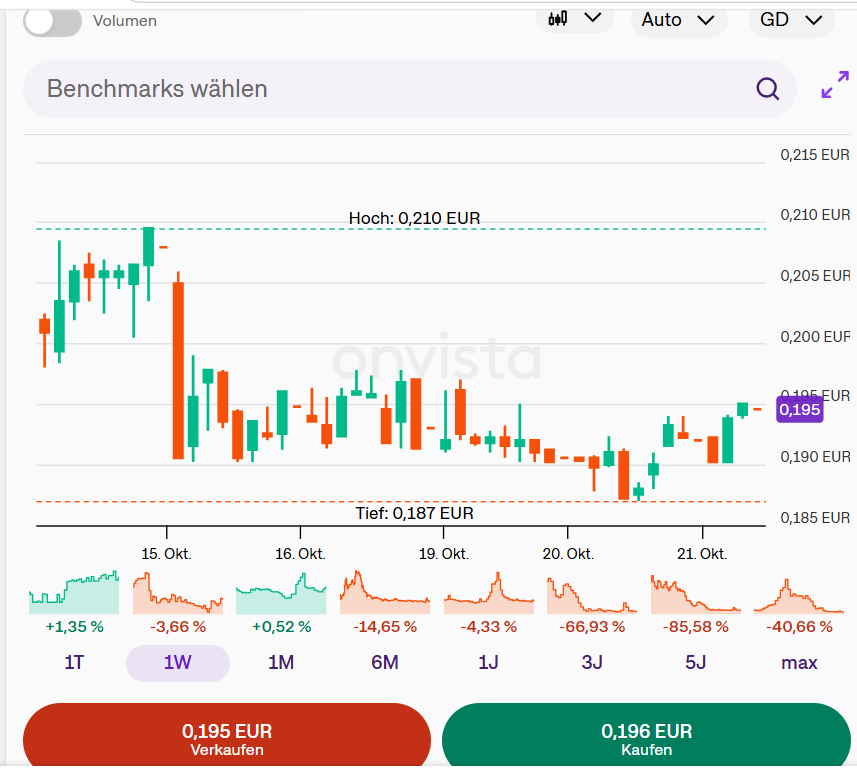
Task: Open the Auto interval dropdown
Action: tap(679, 20)
